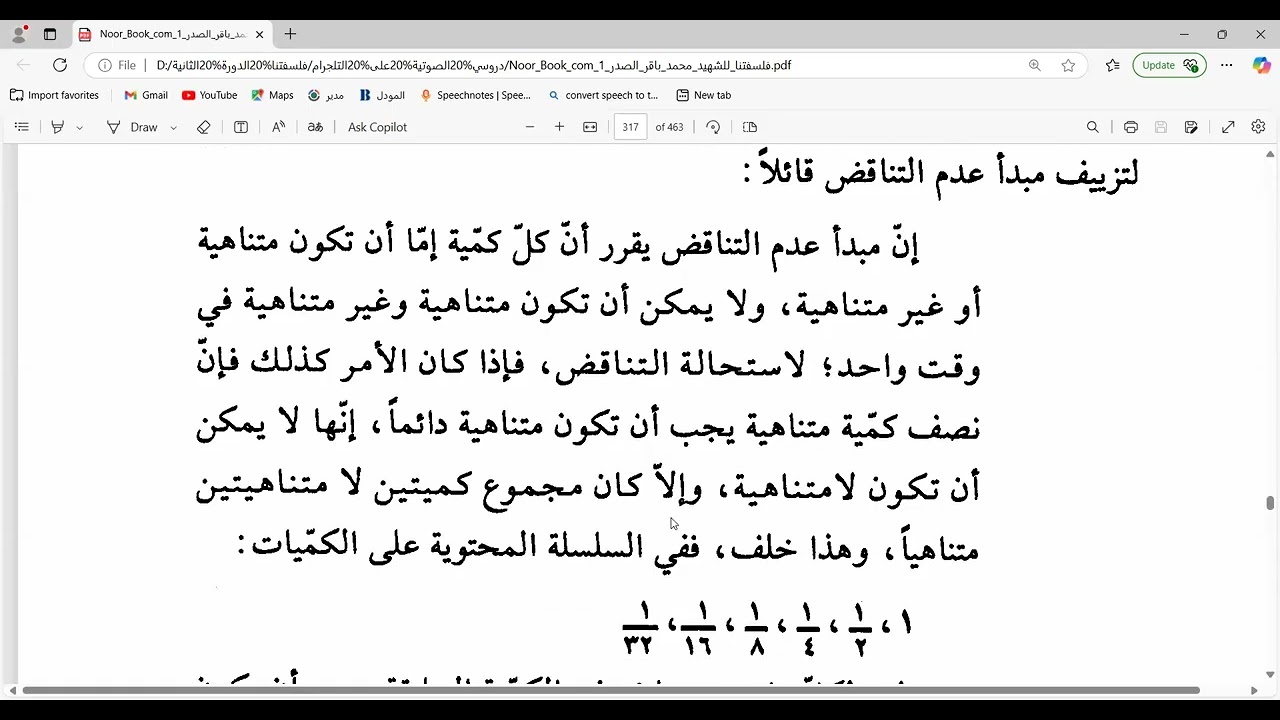
Task: Open browser Settings and more menu
Action: pos(1226,65)
